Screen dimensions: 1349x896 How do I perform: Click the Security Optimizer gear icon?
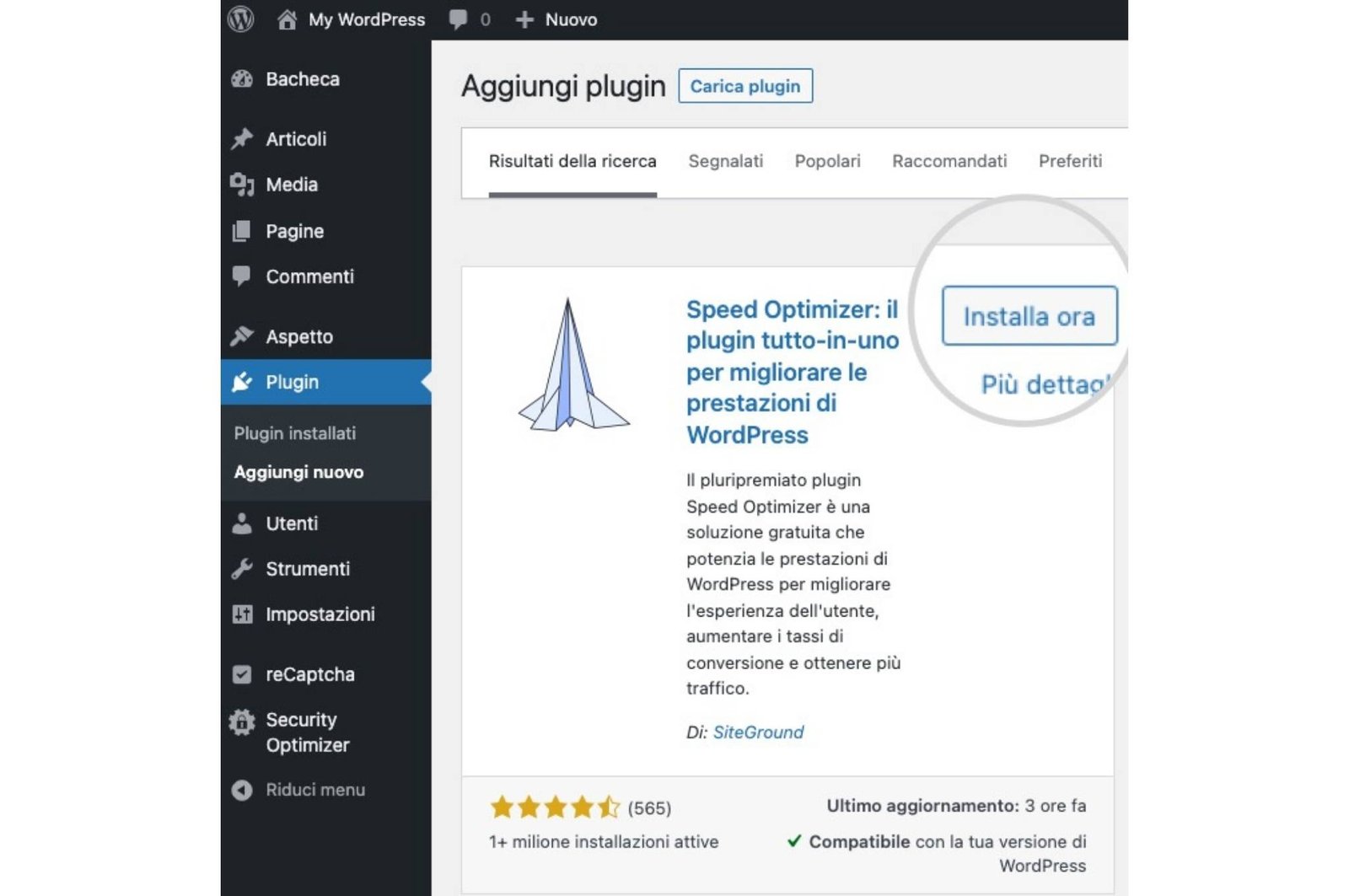pos(242,722)
